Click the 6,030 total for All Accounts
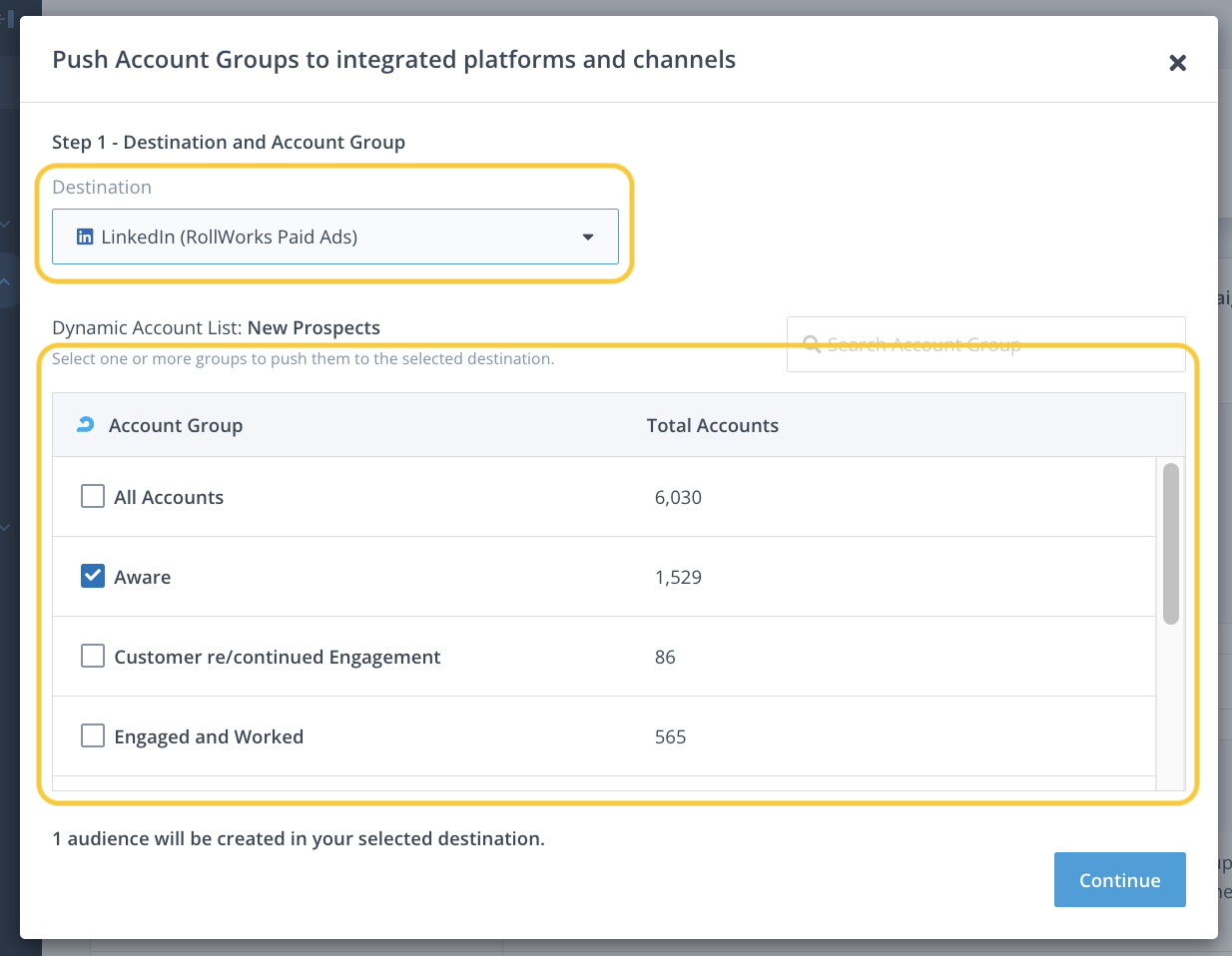Viewport: 1232px width, 956px height. coord(678,497)
